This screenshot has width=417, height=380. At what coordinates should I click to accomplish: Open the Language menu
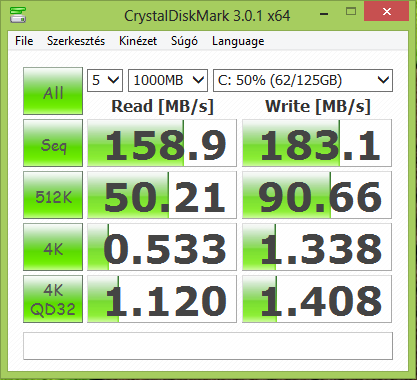(238, 41)
